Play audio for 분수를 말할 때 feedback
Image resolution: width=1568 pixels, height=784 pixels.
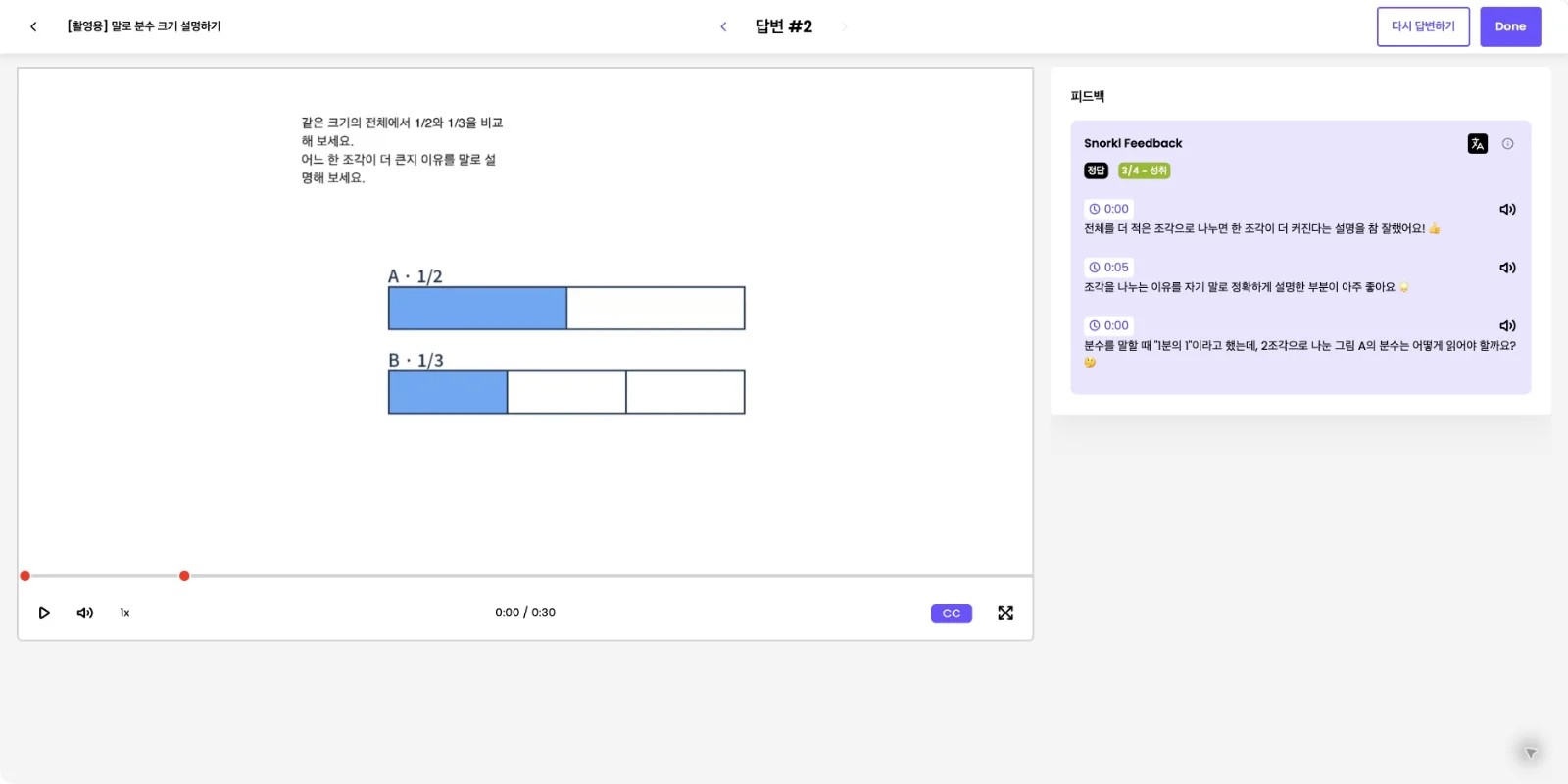tap(1507, 326)
